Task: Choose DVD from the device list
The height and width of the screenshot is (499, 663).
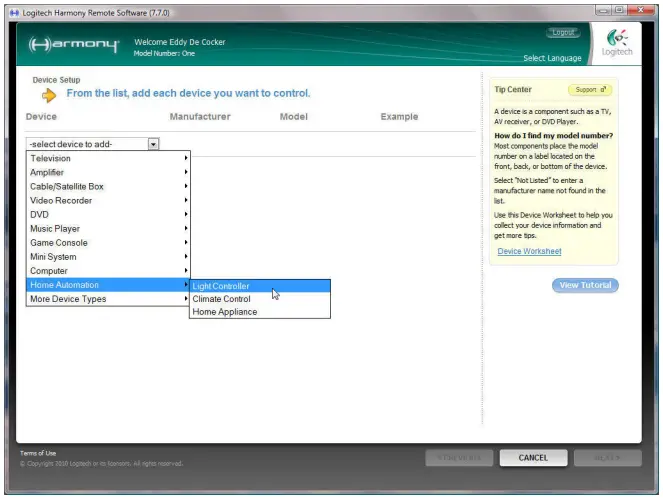Action: [108, 214]
